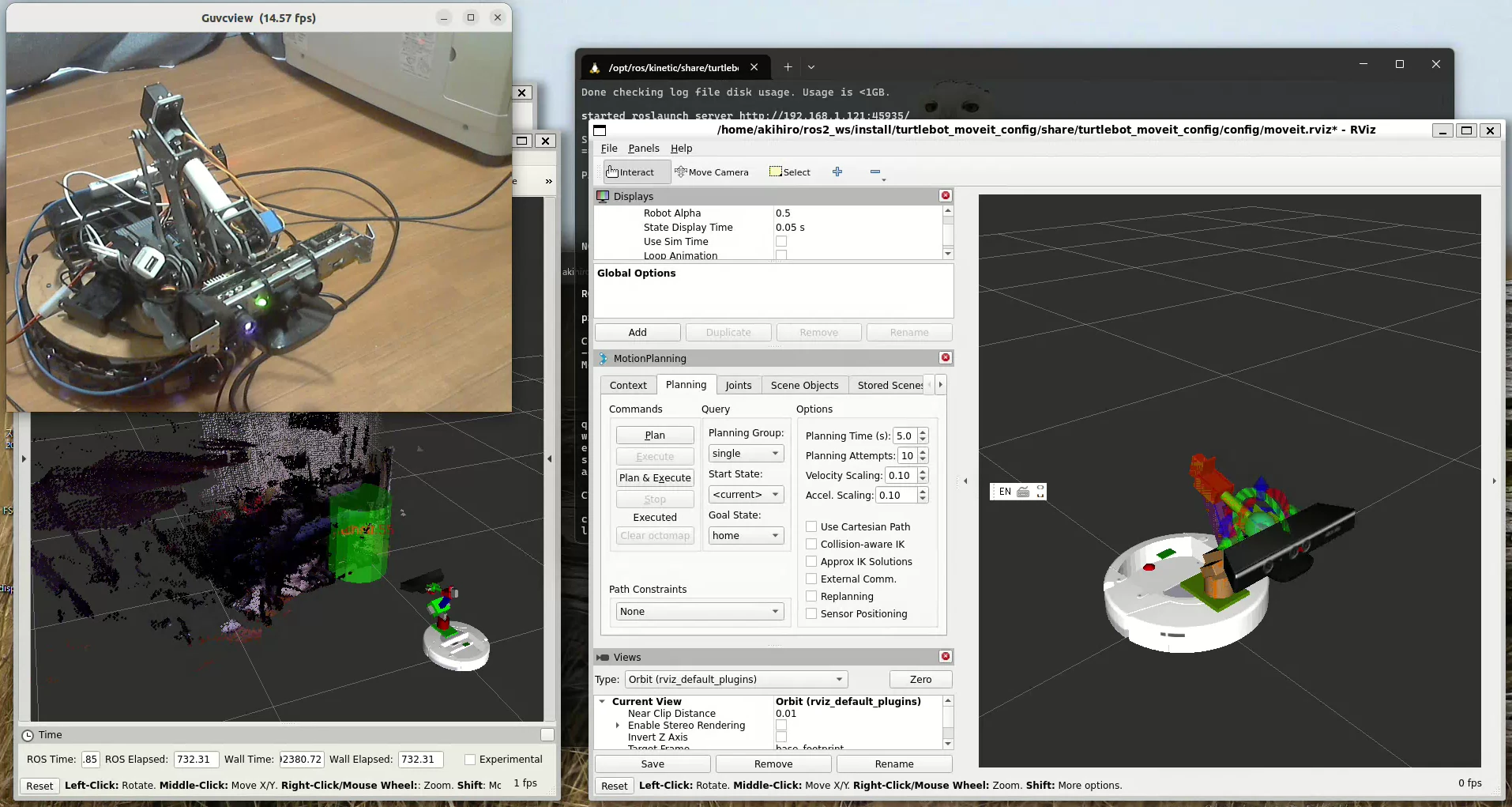Click the blue minus remove-tool icon

875,172
